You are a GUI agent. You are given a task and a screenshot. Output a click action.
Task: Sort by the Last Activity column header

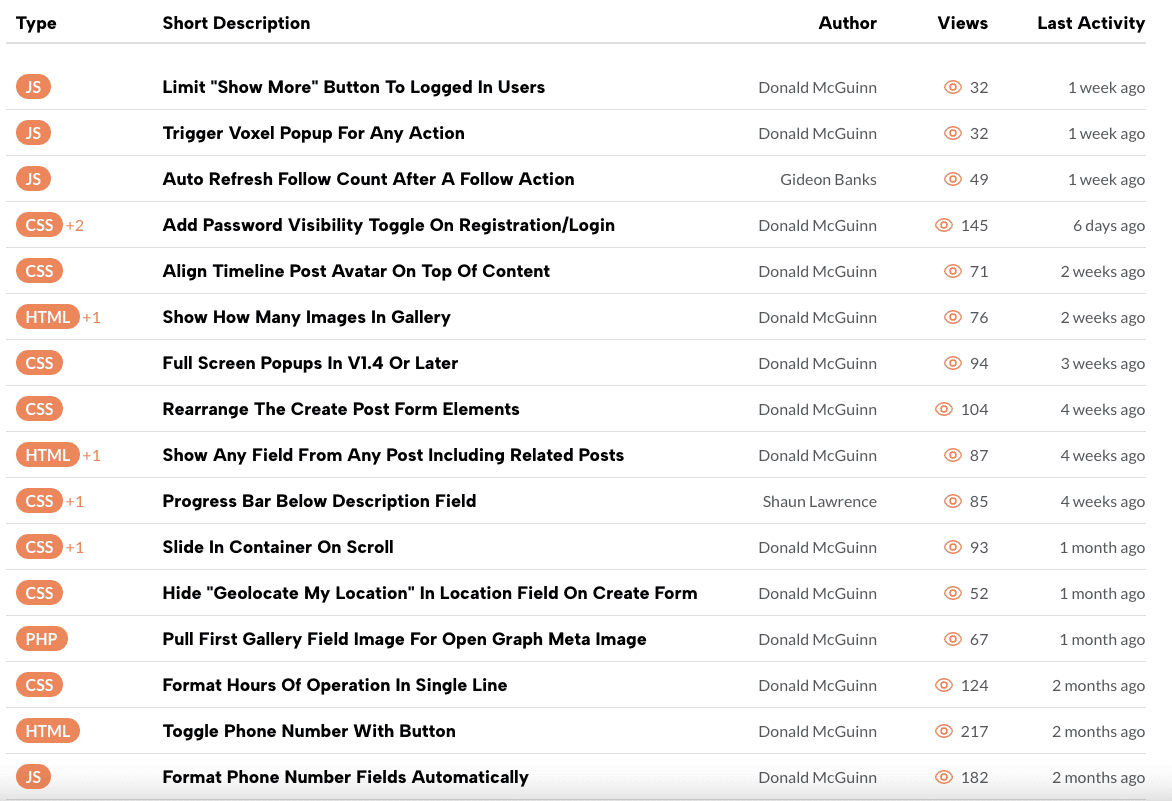click(x=1090, y=23)
